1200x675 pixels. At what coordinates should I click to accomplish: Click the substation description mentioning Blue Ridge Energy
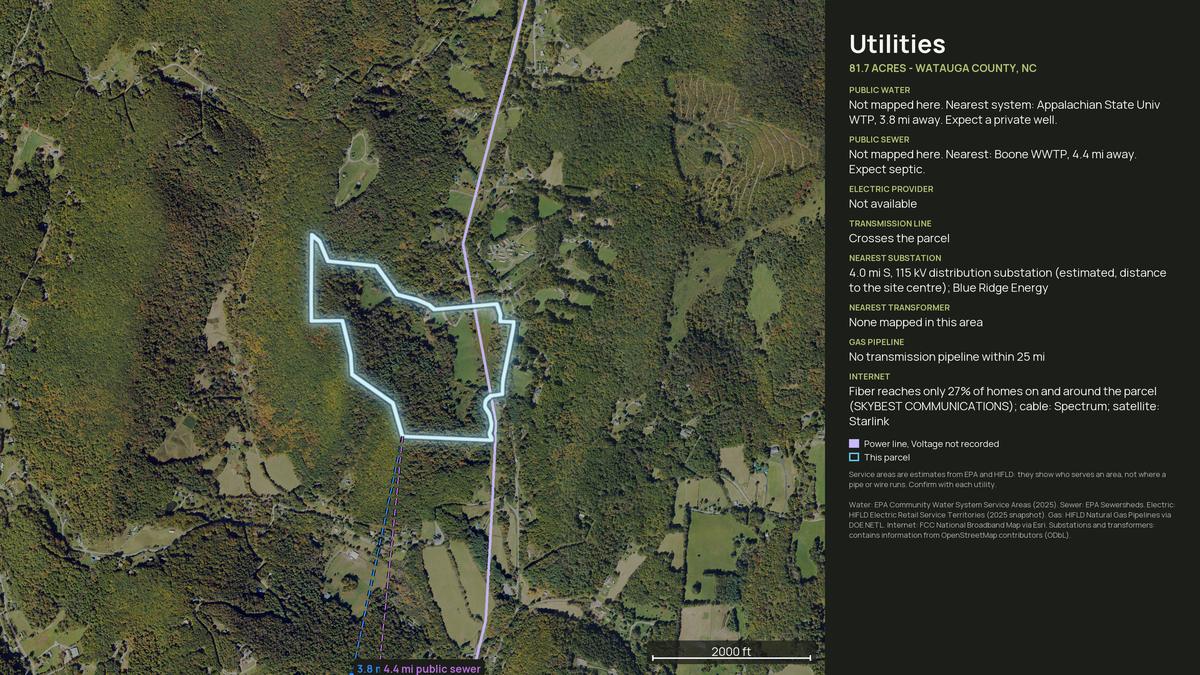(1007, 280)
